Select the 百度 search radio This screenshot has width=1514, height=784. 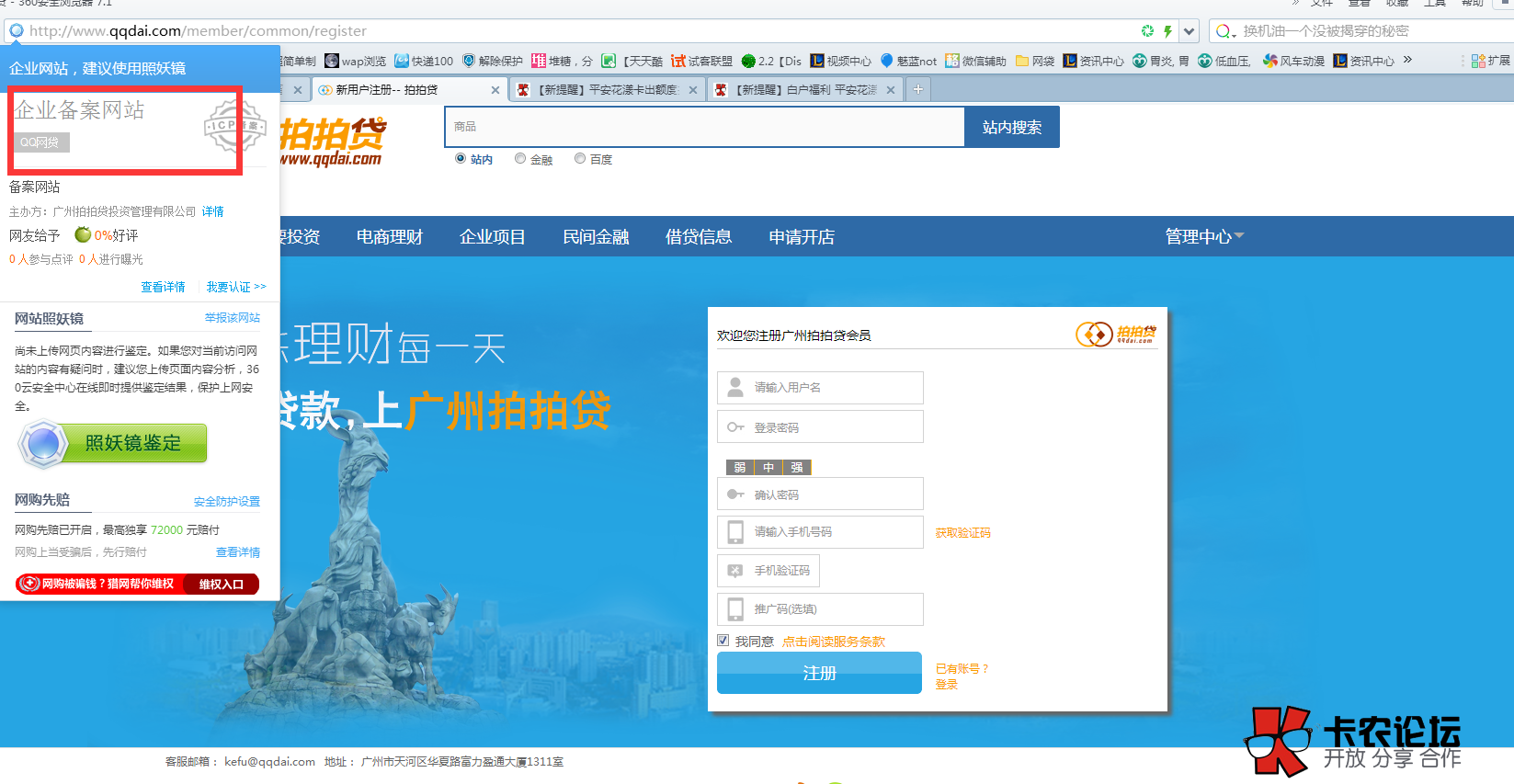(x=580, y=158)
